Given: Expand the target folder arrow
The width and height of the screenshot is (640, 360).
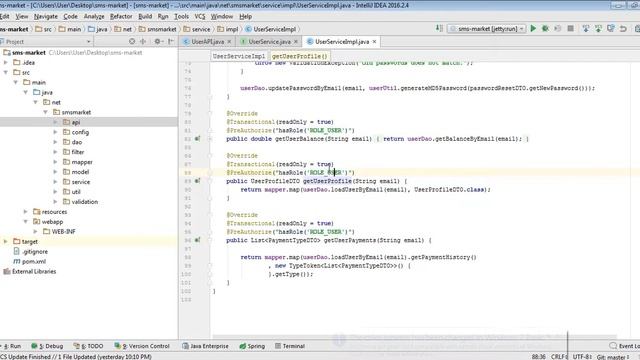Looking at the screenshot, I should [6, 242].
